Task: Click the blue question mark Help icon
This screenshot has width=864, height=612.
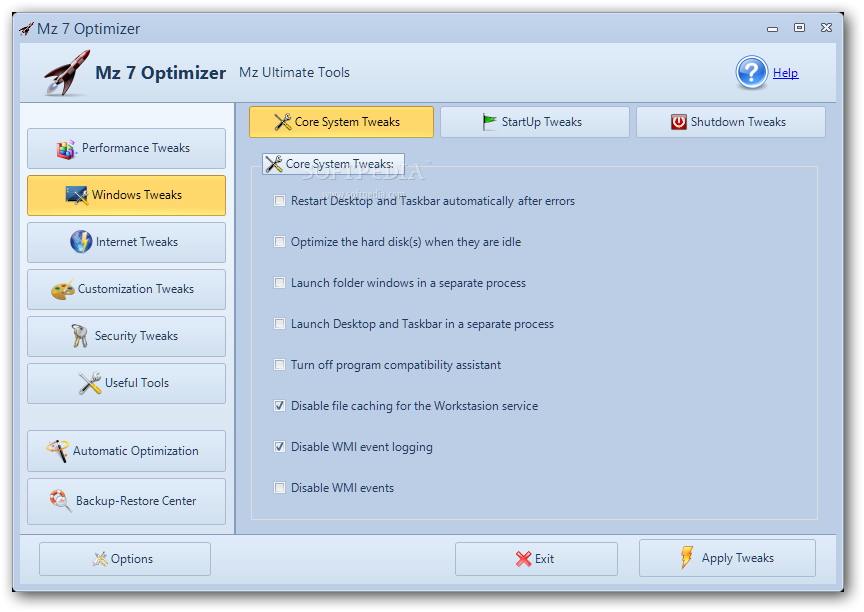Action: tap(751, 72)
